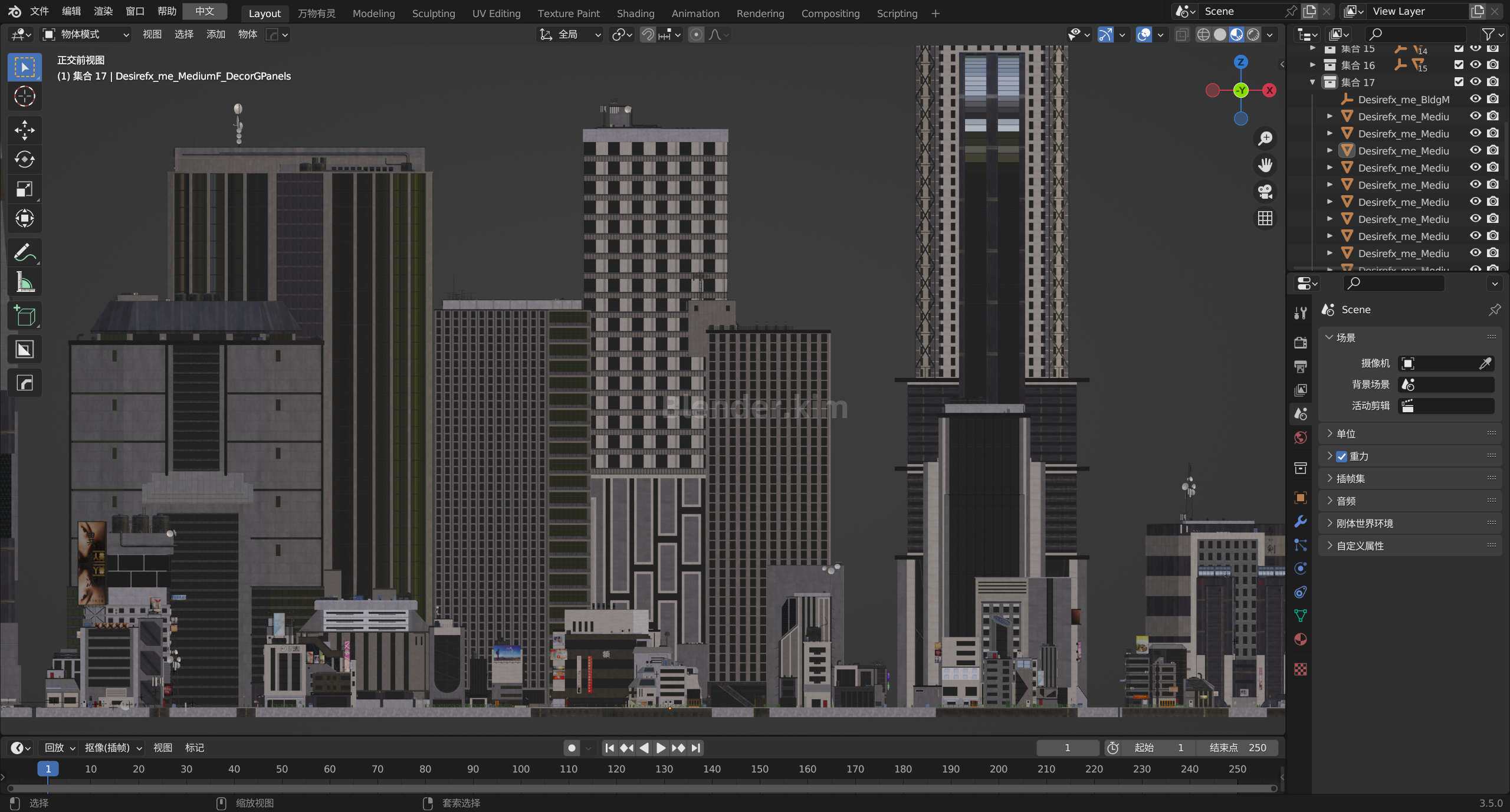Jump to the end frame button
This screenshot has height=812, width=1510.
point(696,748)
